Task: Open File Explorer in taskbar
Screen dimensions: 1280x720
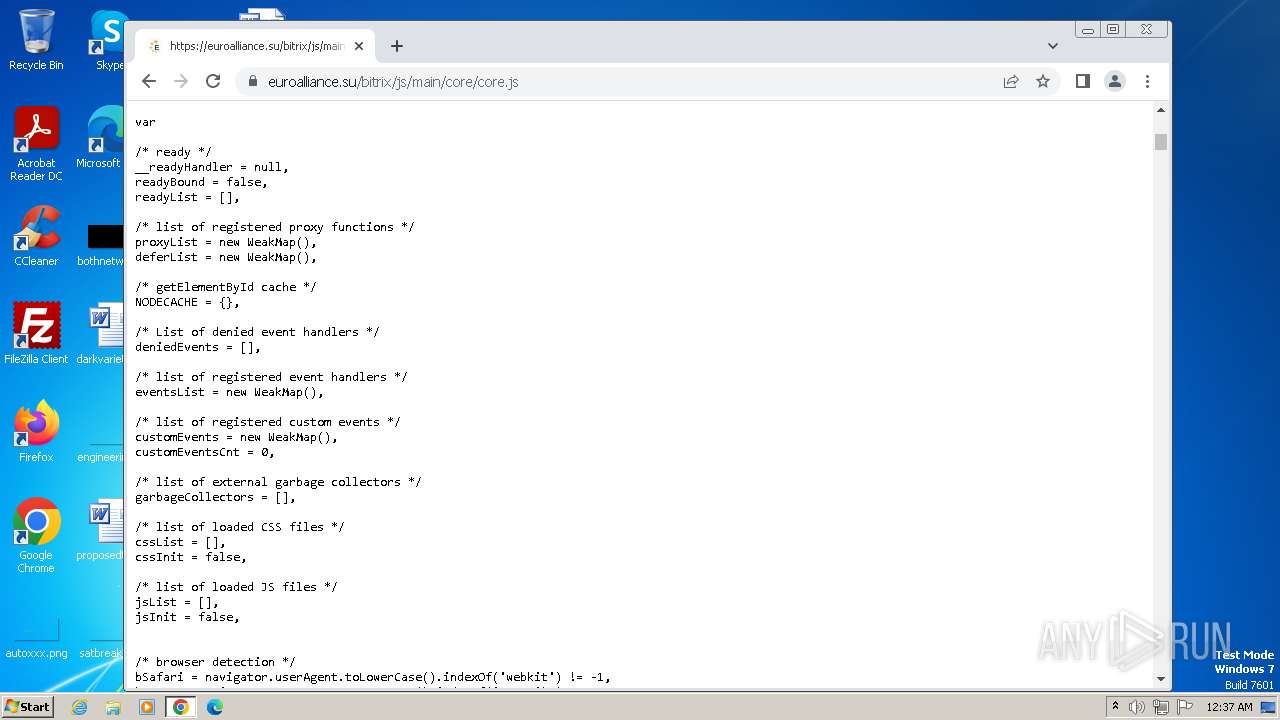Action: pyautogui.click(x=113, y=707)
